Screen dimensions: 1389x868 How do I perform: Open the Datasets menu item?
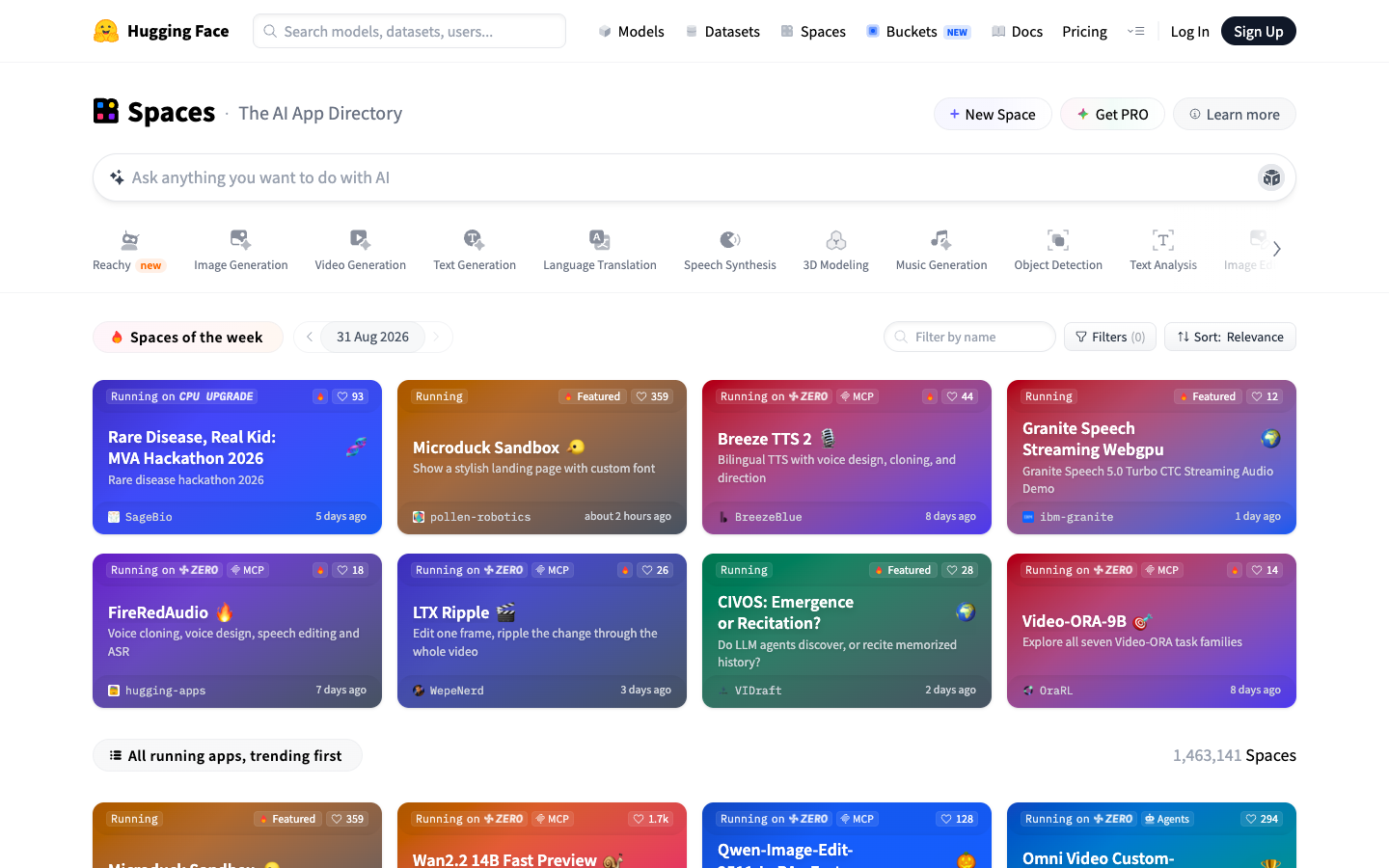coord(722,31)
